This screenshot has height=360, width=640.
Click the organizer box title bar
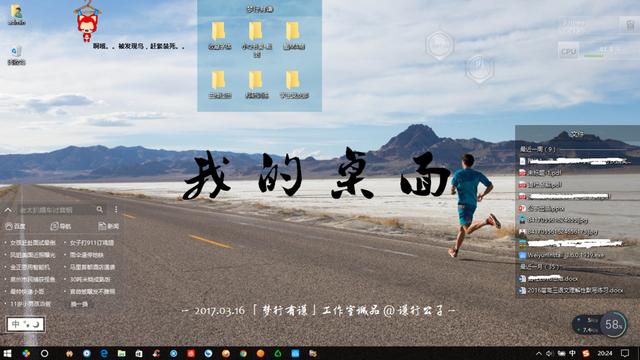pyautogui.click(x=260, y=9)
